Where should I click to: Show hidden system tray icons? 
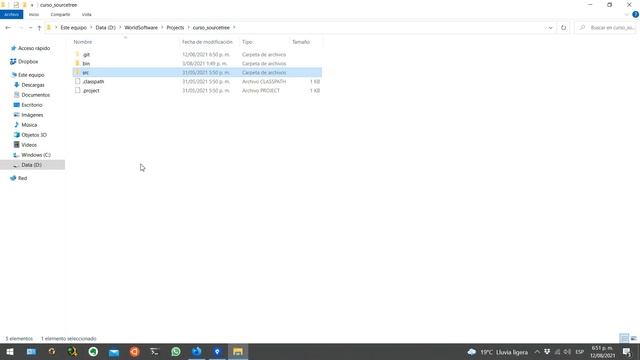(537, 352)
